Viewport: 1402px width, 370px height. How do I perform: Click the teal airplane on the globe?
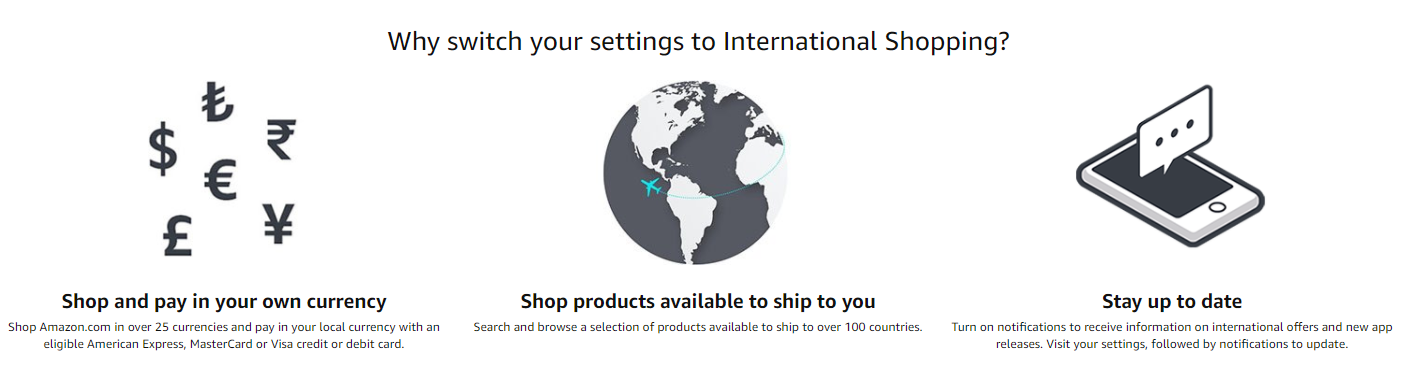click(x=652, y=186)
